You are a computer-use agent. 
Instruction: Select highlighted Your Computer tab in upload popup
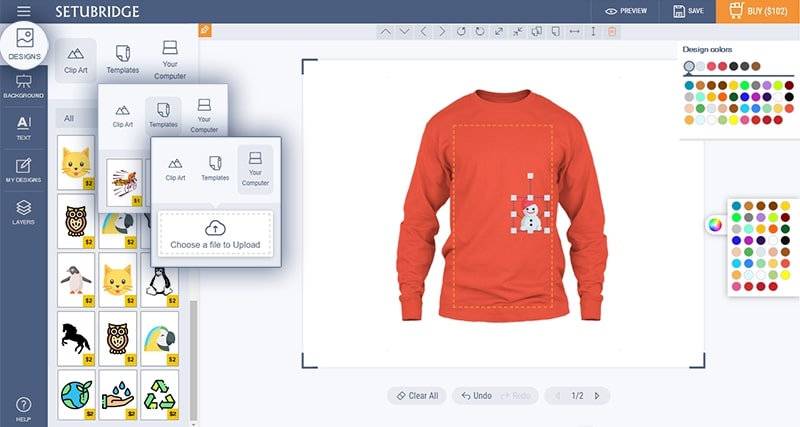click(x=255, y=169)
